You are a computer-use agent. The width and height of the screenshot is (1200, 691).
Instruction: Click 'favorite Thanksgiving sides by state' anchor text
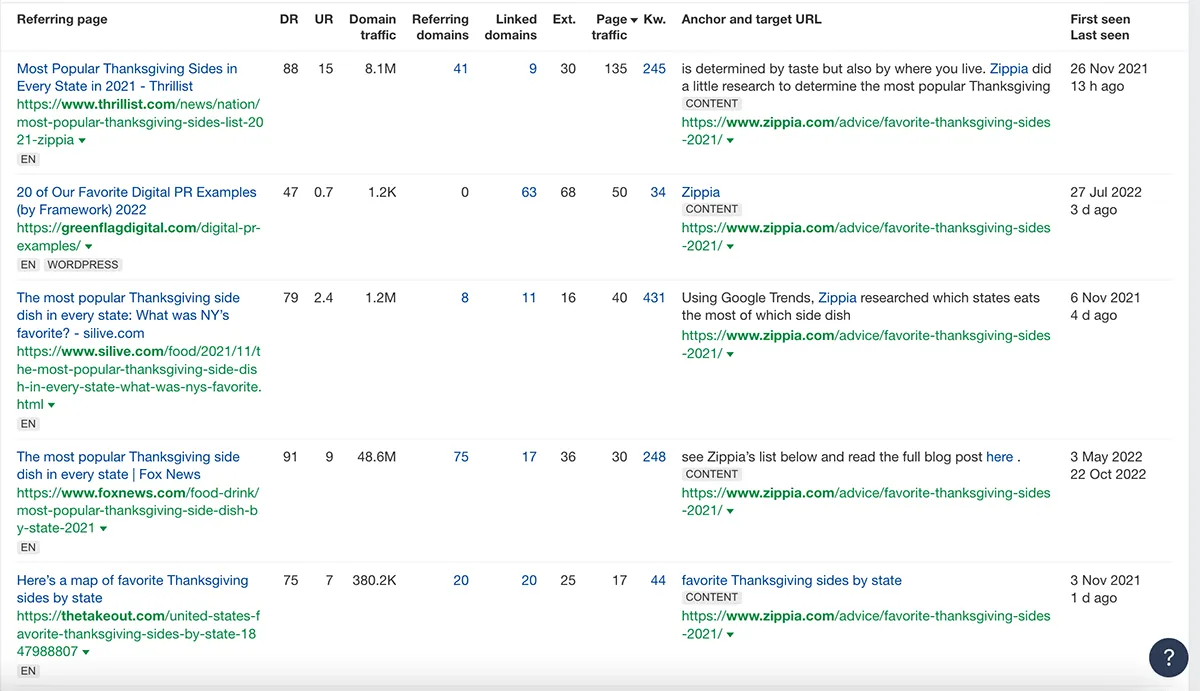791,580
